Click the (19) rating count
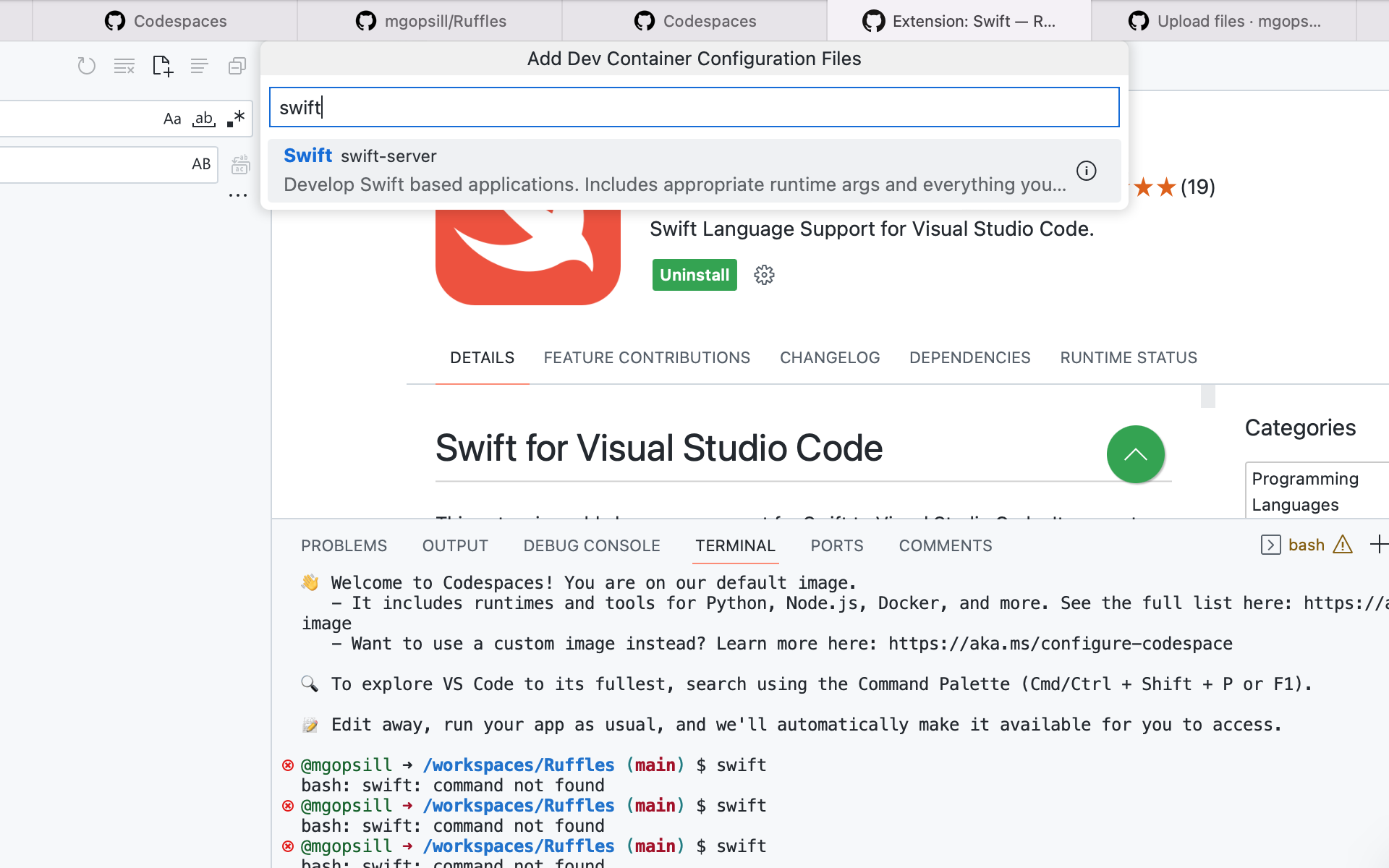Viewport: 1389px width, 868px height. [1198, 187]
